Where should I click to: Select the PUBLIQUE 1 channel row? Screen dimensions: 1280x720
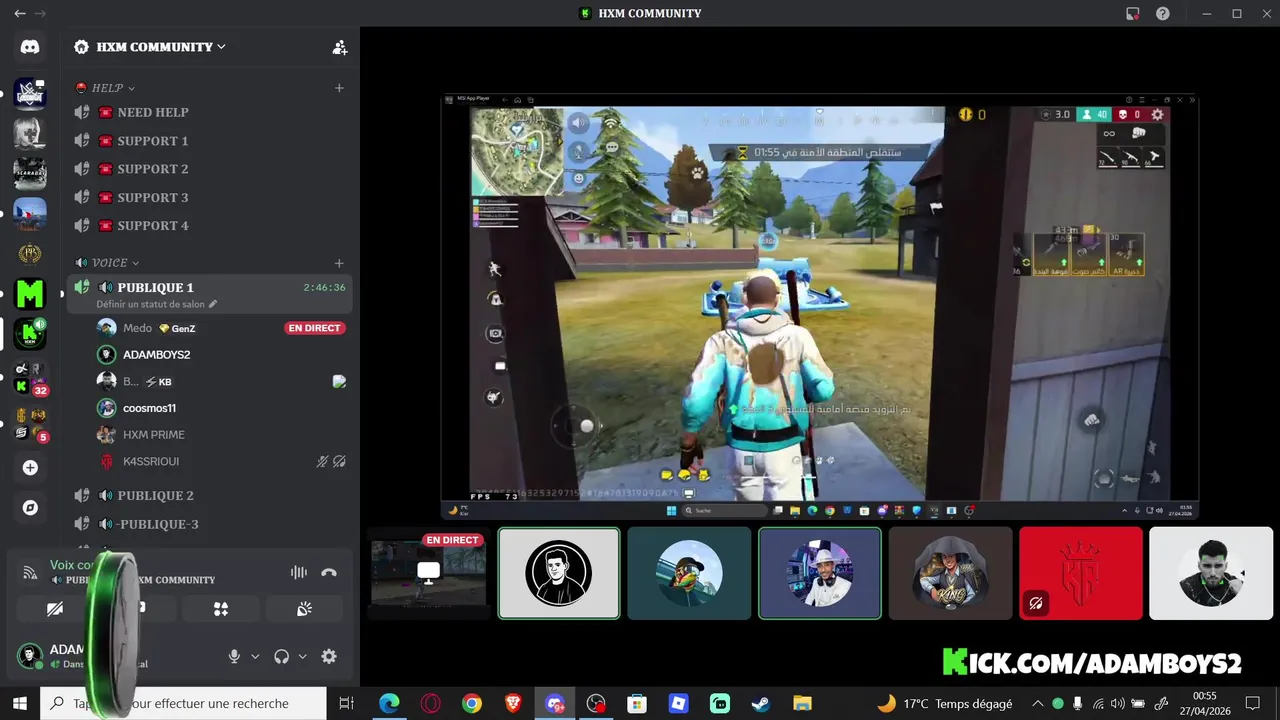(x=210, y=294)
